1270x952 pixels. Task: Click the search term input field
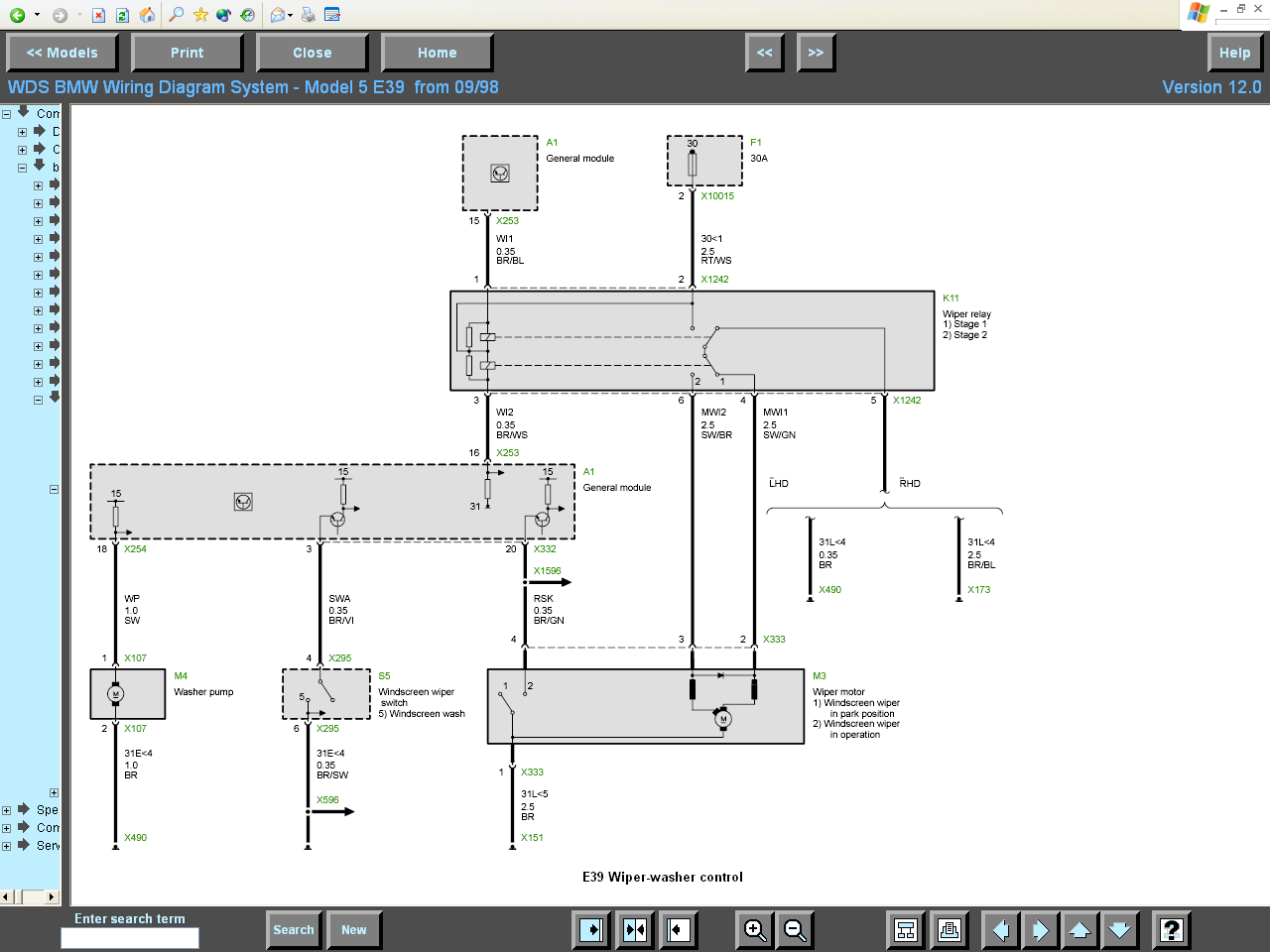pyautogui.click(x=130, y=938)
